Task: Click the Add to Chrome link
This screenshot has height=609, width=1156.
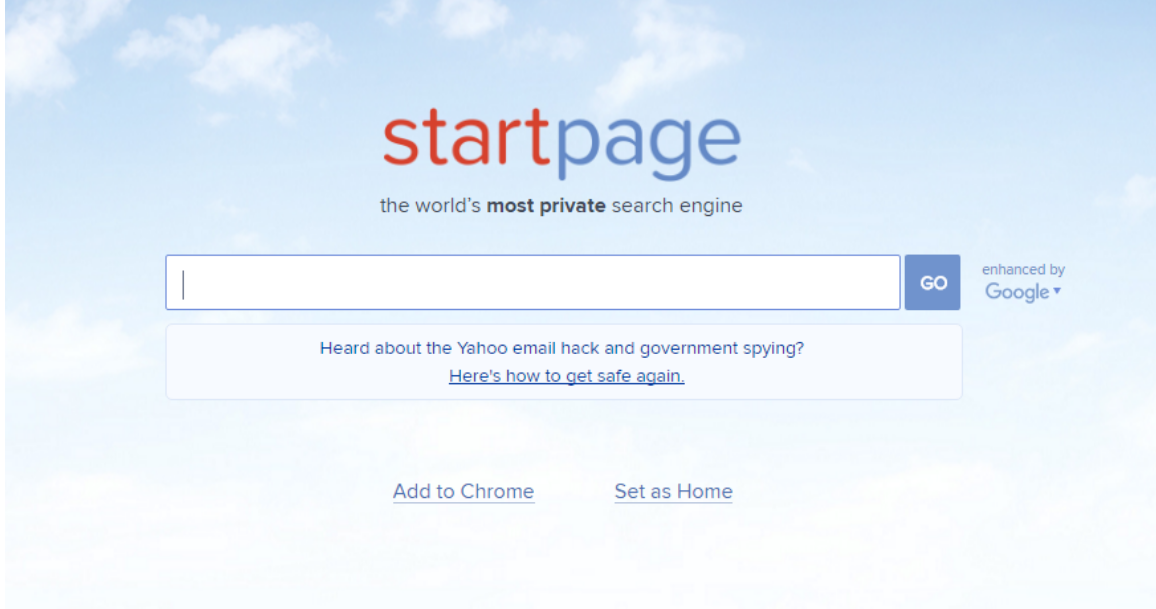Action: tap(463, 491)
